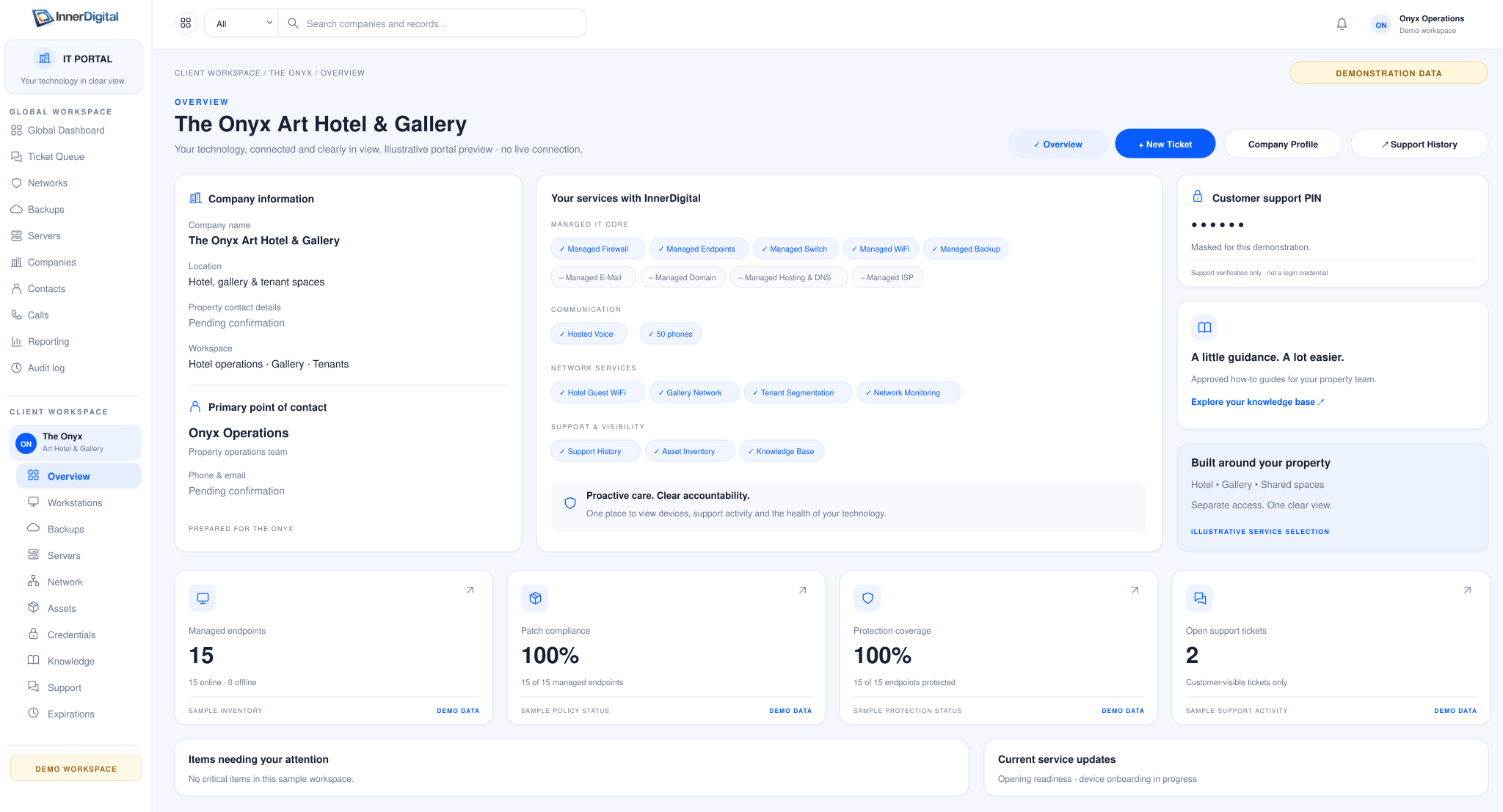
Task: Click the Managed Endpoints service chip
Action: point(699,249)
